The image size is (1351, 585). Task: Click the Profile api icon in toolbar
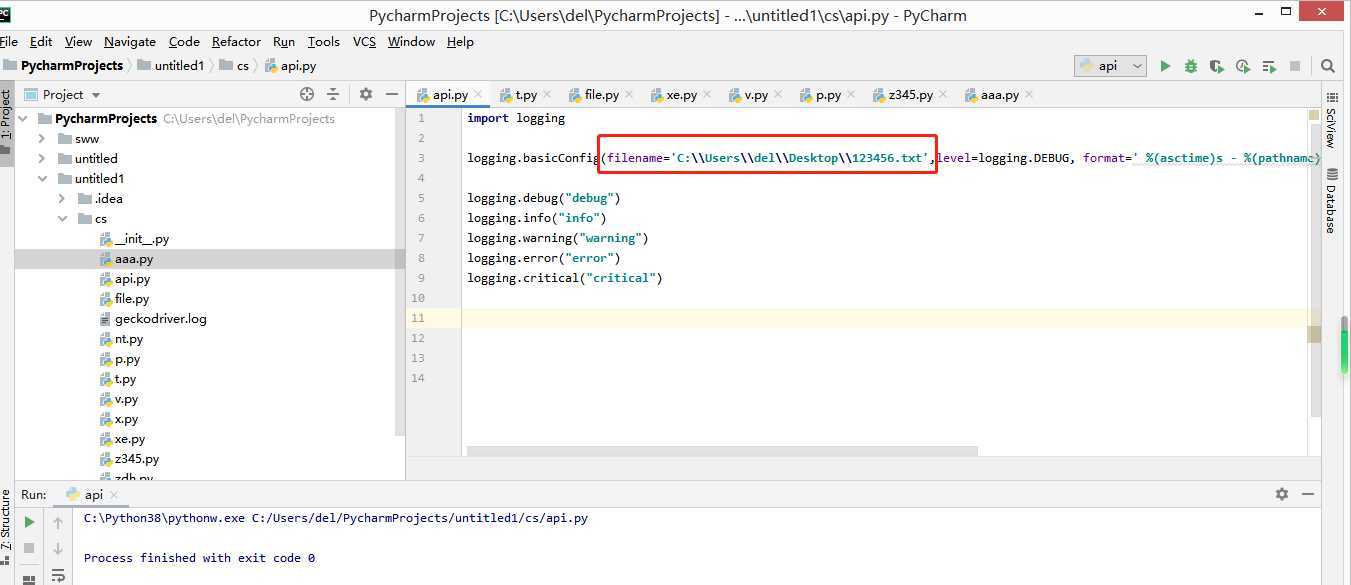[x=1243, y=66]
